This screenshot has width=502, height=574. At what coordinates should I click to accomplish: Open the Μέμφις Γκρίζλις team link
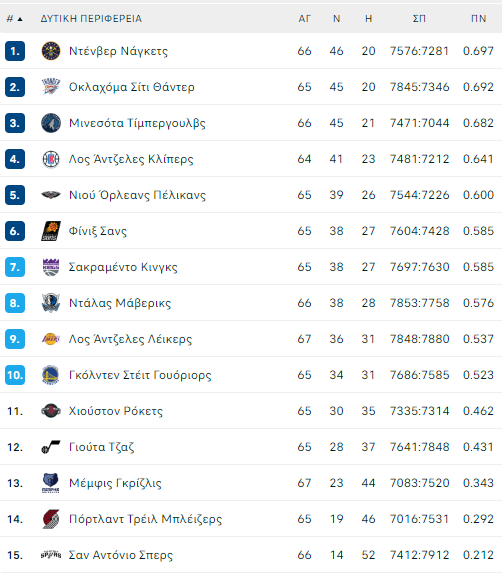pos(115,483)
